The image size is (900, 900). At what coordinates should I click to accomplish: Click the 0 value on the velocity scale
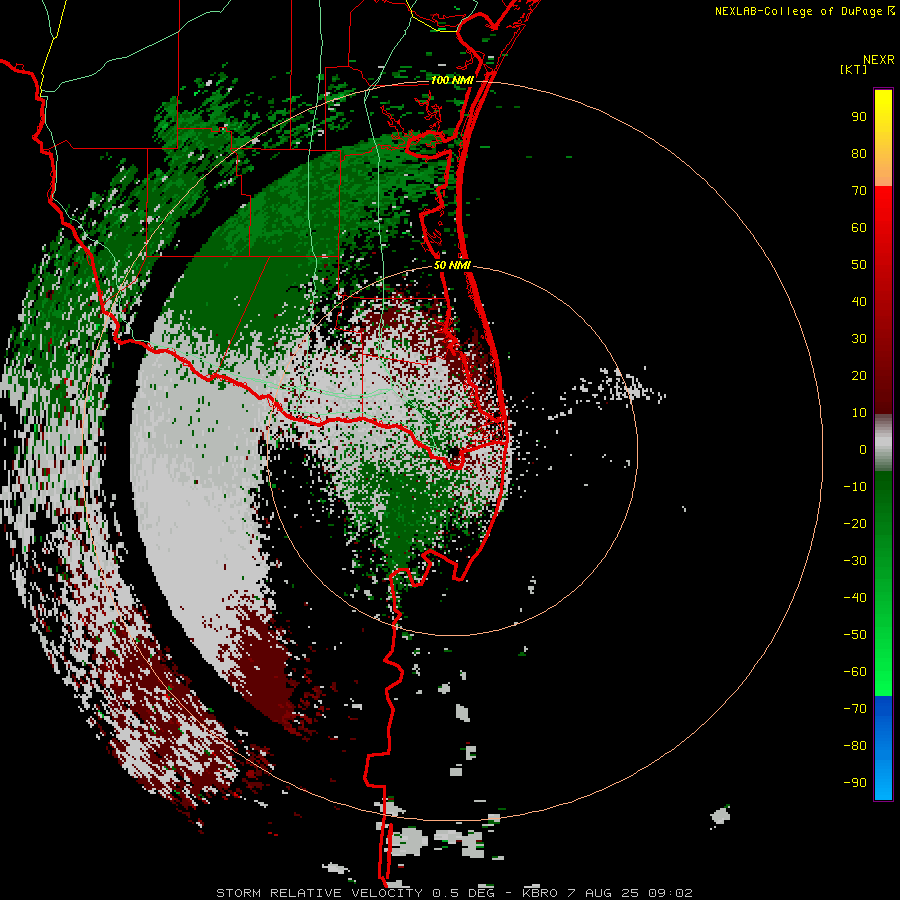coord(863,450)
